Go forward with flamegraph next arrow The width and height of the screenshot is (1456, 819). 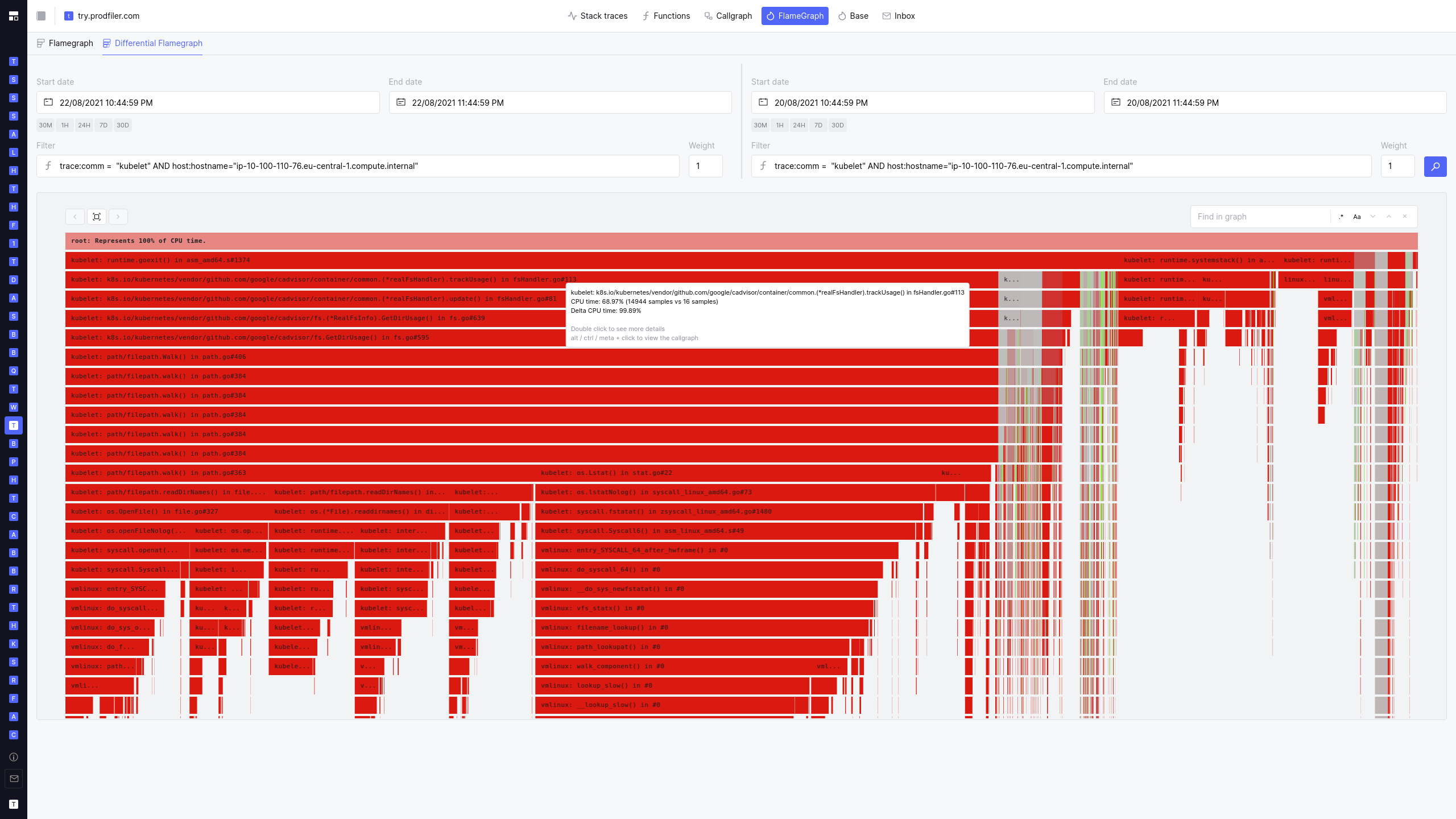point(118,217)
